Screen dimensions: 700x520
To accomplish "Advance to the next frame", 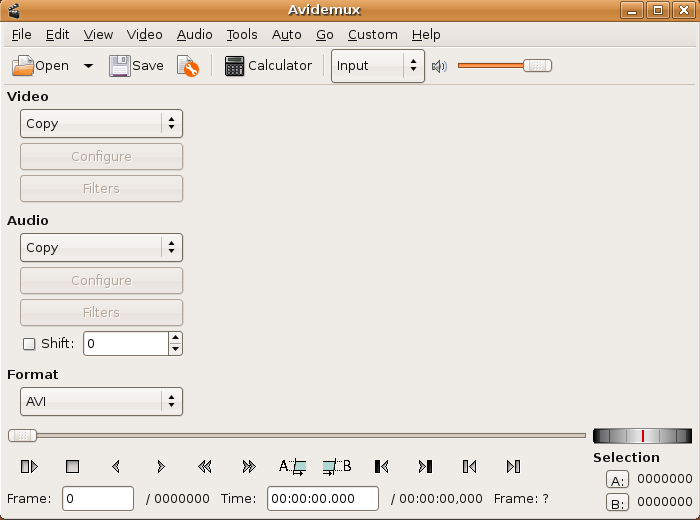I will coord(160,466).
